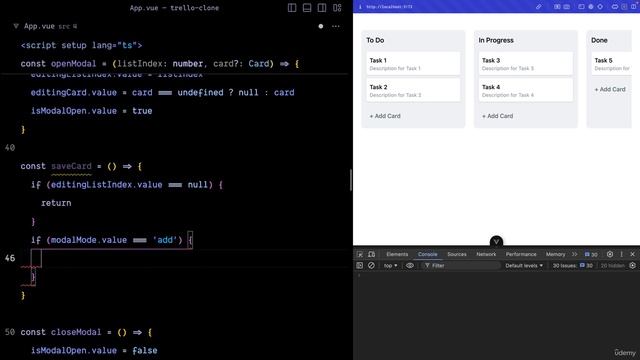Click the 'const closeModal' line of code
This screenshot has height=360, width=640.
pos(87,332)
